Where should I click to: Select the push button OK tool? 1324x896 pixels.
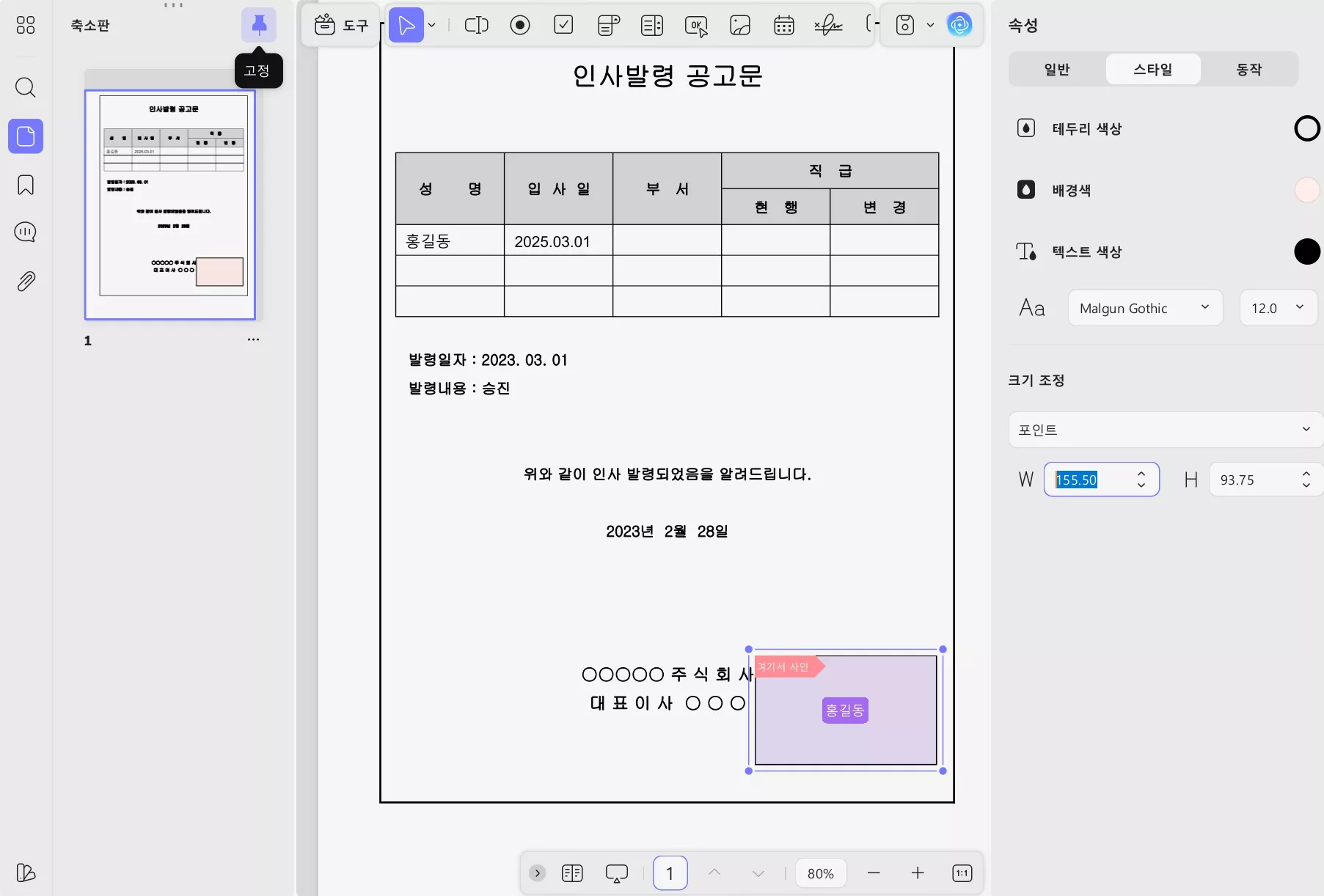697,25
